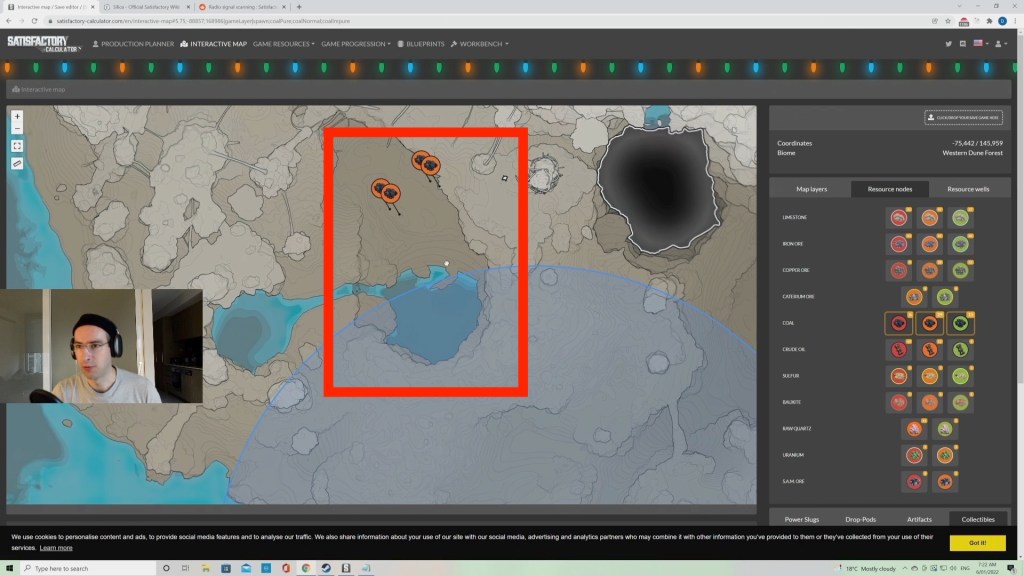Viewport: 1024px width, 576px height.
Task: Toggle impure limestone nodes layer
Action: [899, 217]
